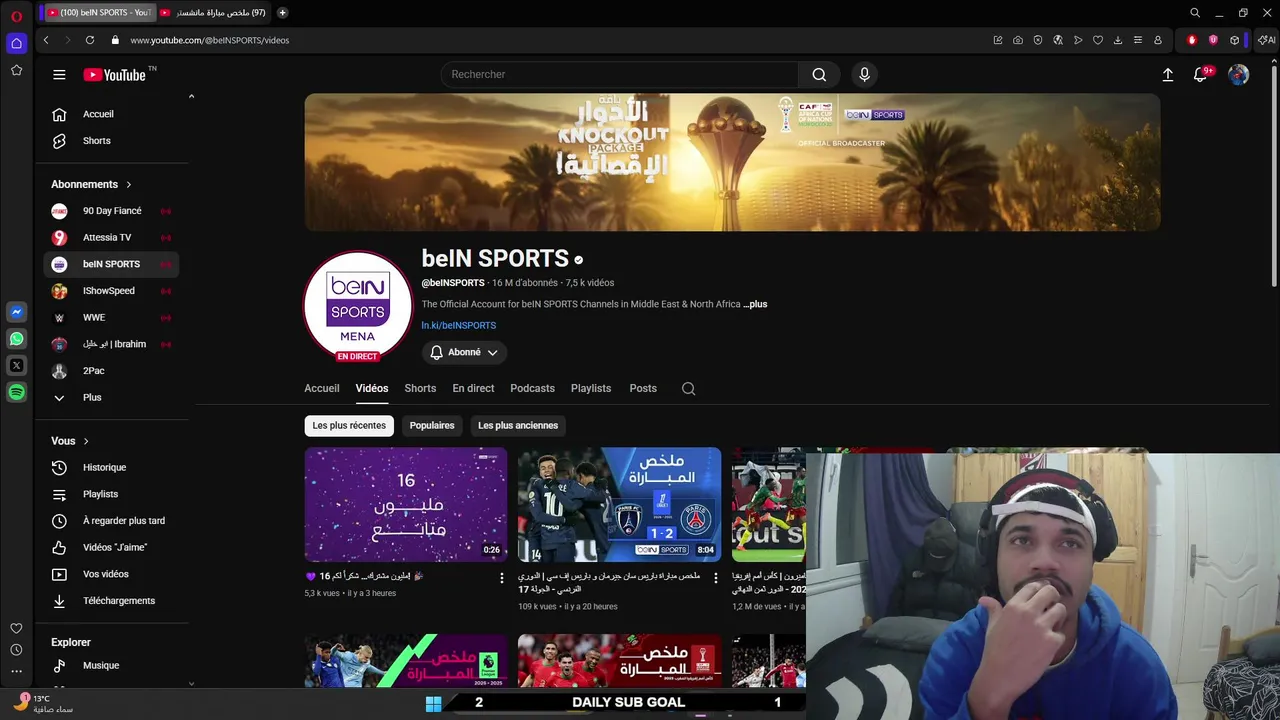Open the tab search magnifier icon
This screenshot has height=720, width=1280.
tap(1195, 13)
